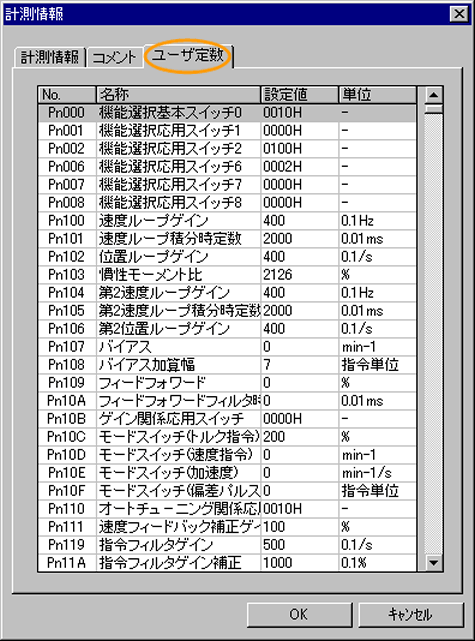Select モードスイッチ(速度指令) name cell

click(178, 455)
